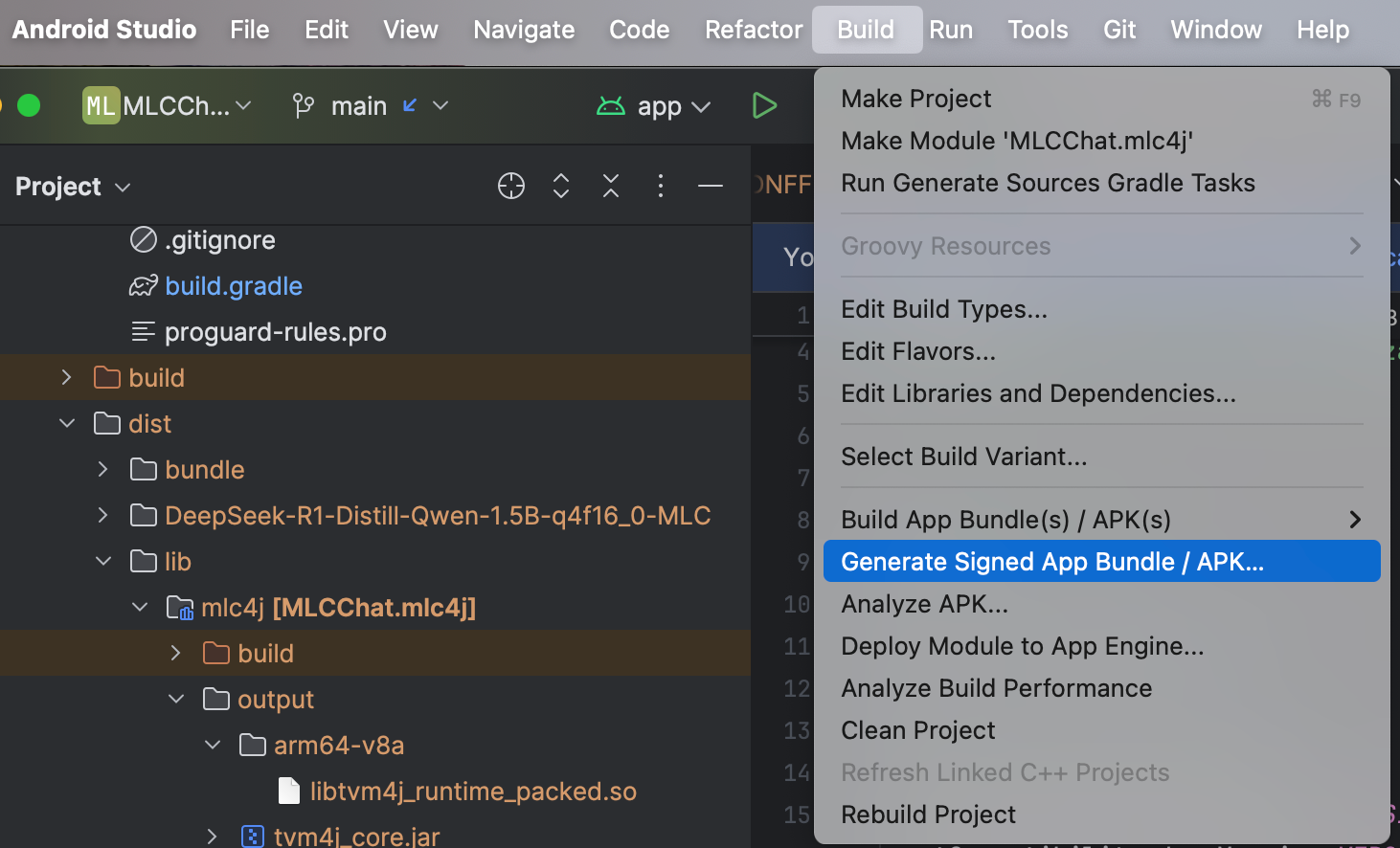Click the .gitignore file icon
The image size is (1400, 848).
pyautogui.click(x=143, y=239)
